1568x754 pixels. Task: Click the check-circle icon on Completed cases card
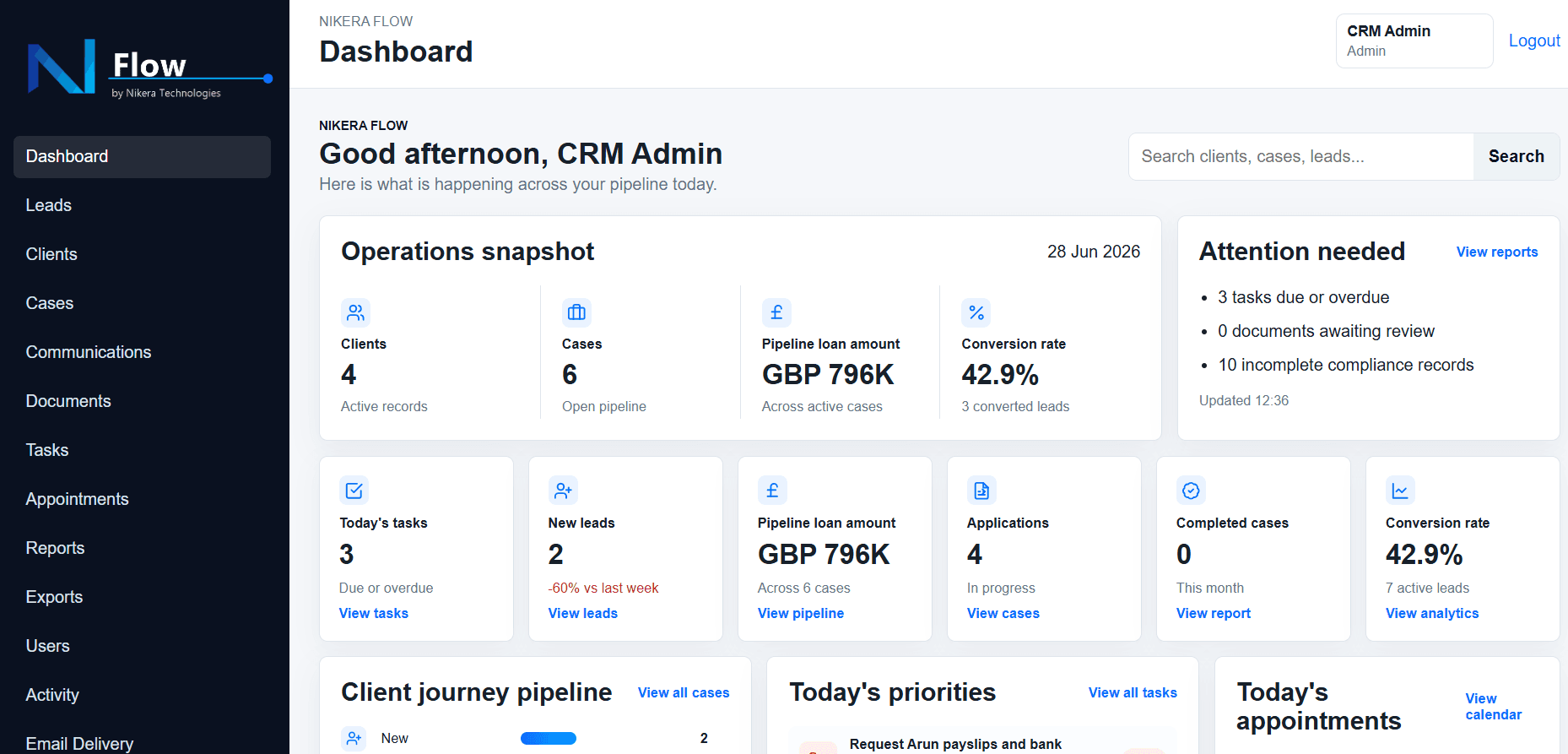pos(1191,491)
